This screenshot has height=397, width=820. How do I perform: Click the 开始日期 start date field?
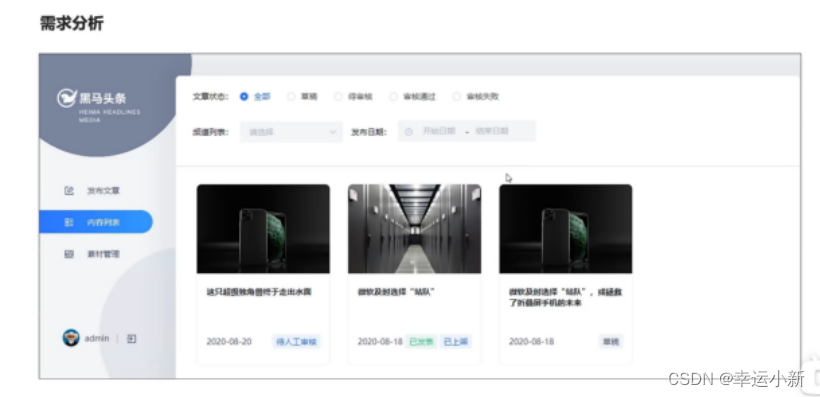tap(439, 131)
